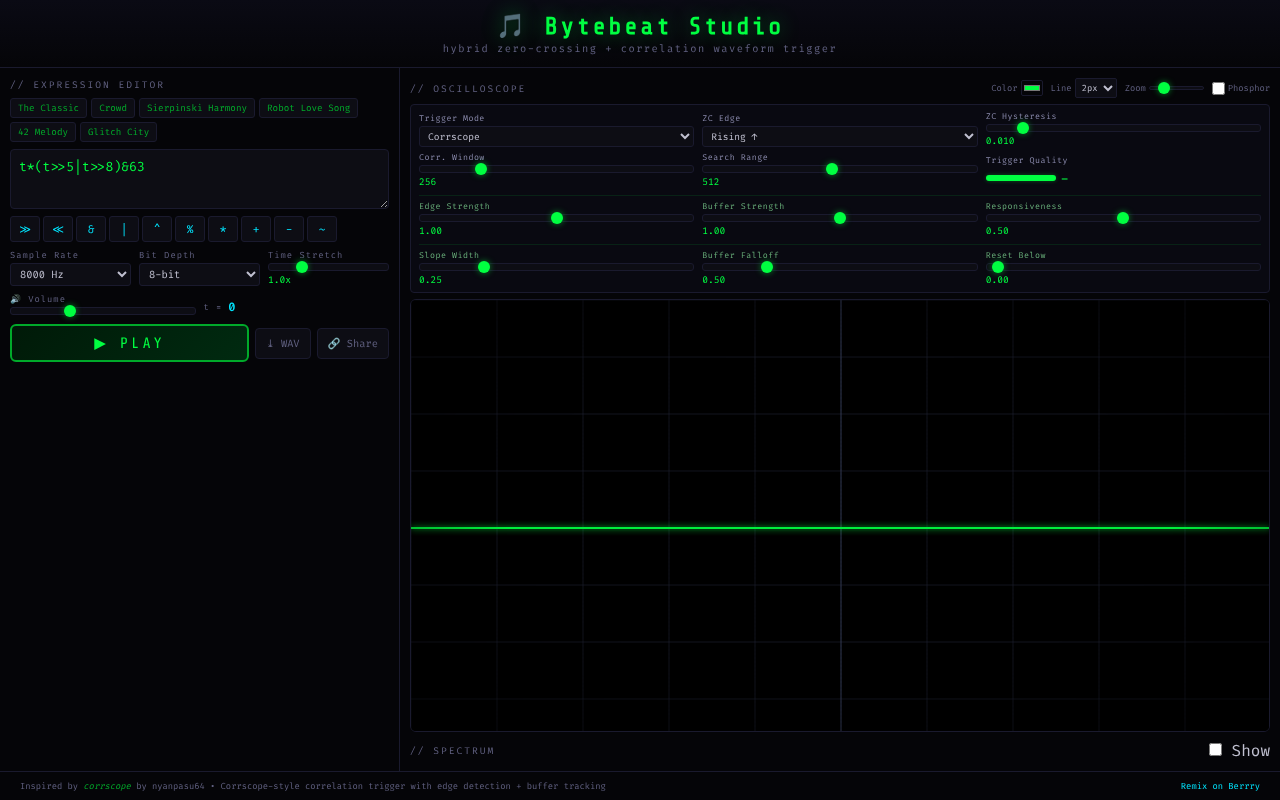Insert the bitwise AND & operator
This screenshot has height=800, width=1280.
[x=91, y=229]
